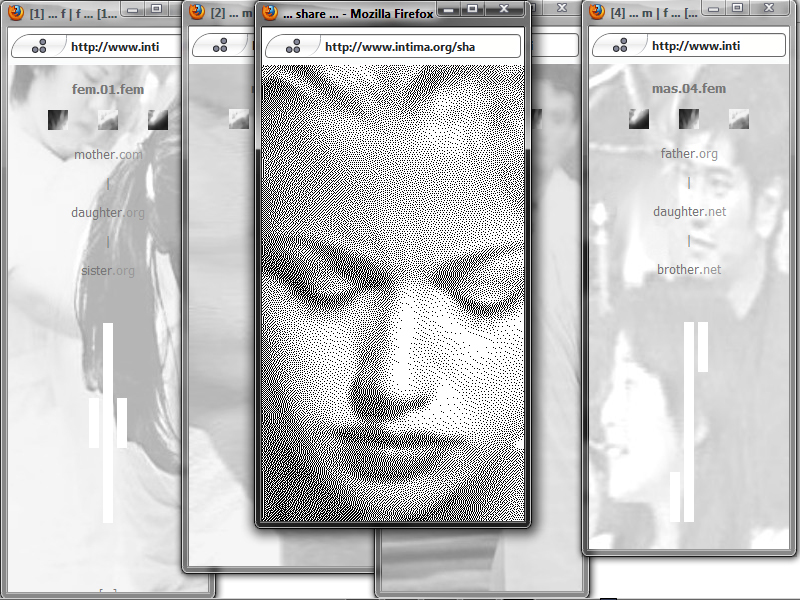
Task: Select the middle thumbnail under mas.04.fem
Action: click(x=689, y=120)
